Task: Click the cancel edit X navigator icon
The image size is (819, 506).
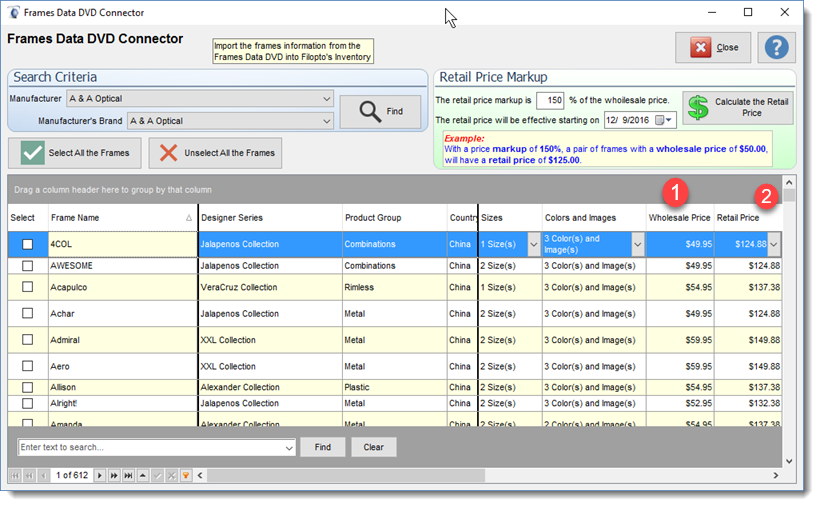Action: 171,476
